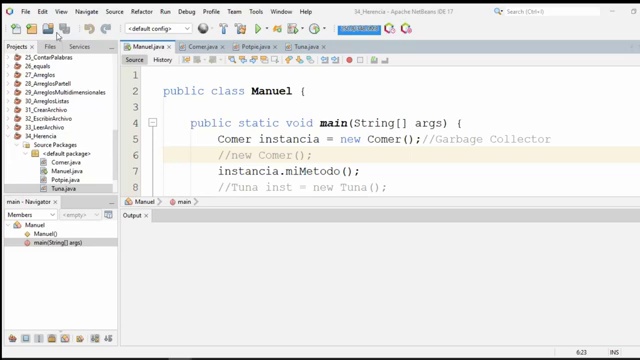The image size is (640, 360).
Task: Click the New File toolbar icon
Action: pos(16,29)
